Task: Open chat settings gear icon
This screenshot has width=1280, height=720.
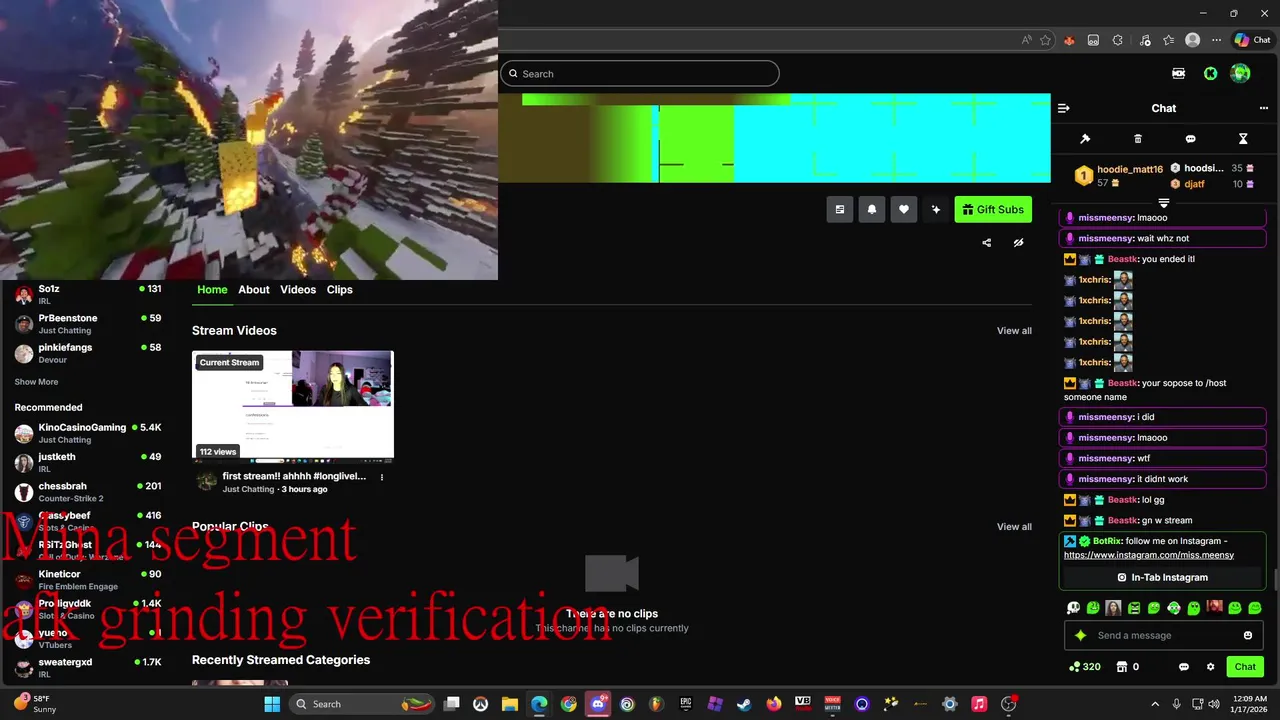Action: pyautogui.click(x=1210, y=667)
